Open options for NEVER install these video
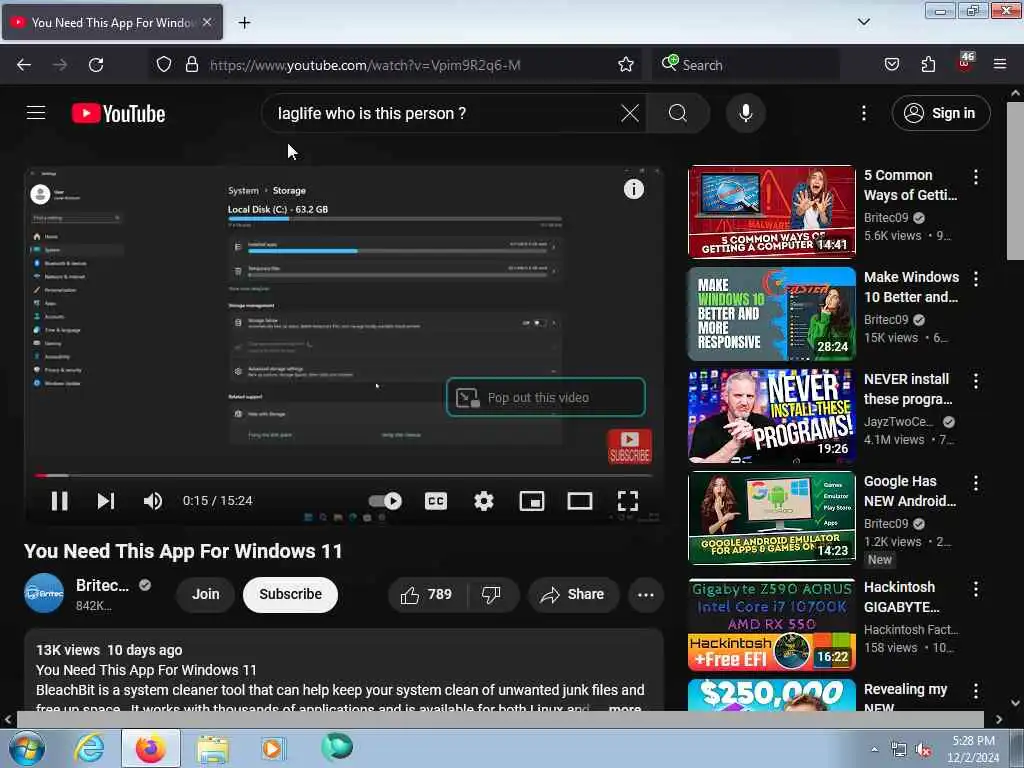Image resolution: width=1024 pixels, height=768 pixels. (976, 381)
